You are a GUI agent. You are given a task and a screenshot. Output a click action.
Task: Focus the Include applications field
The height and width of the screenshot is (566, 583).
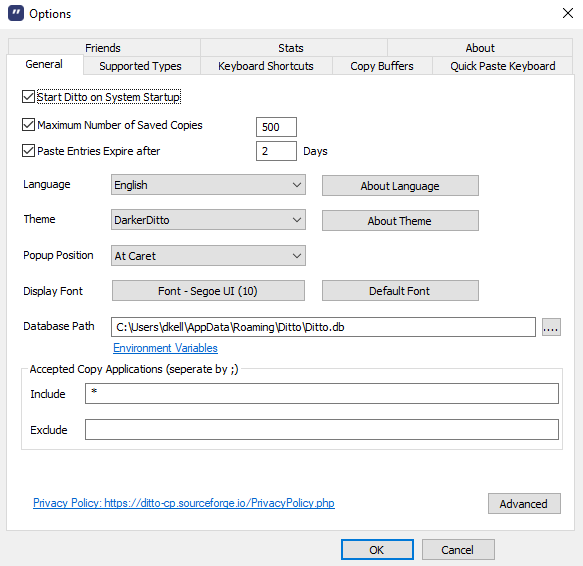tap(322, 393)
